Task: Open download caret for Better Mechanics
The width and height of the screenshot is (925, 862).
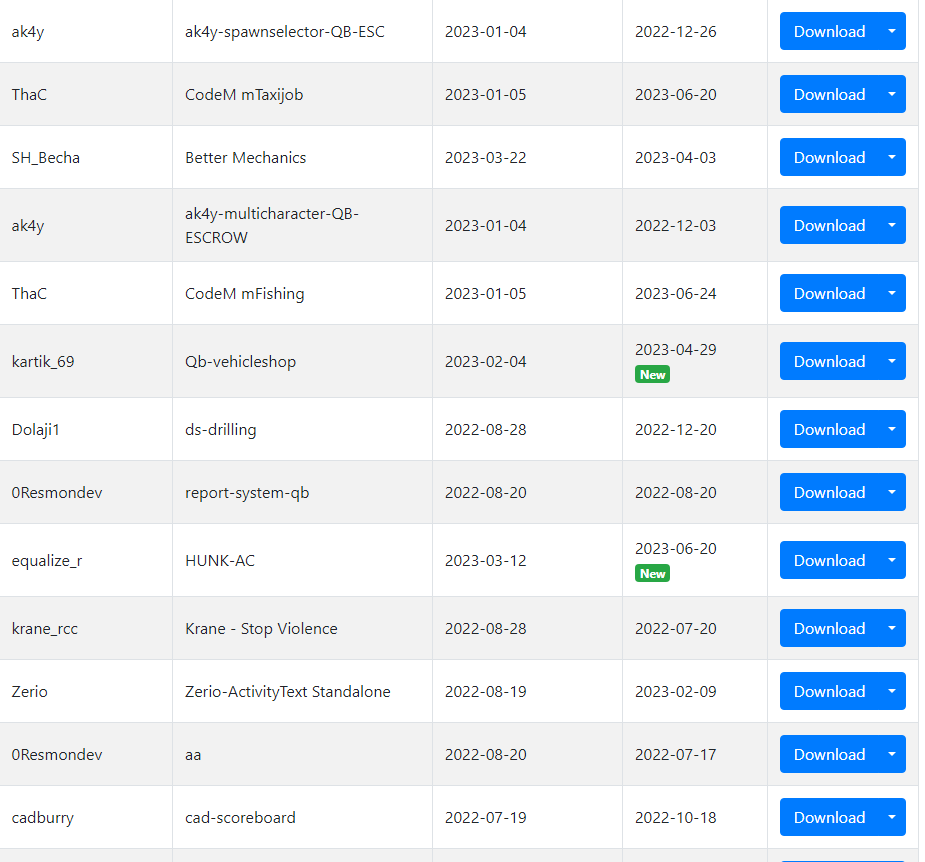Action: (892, 158)
